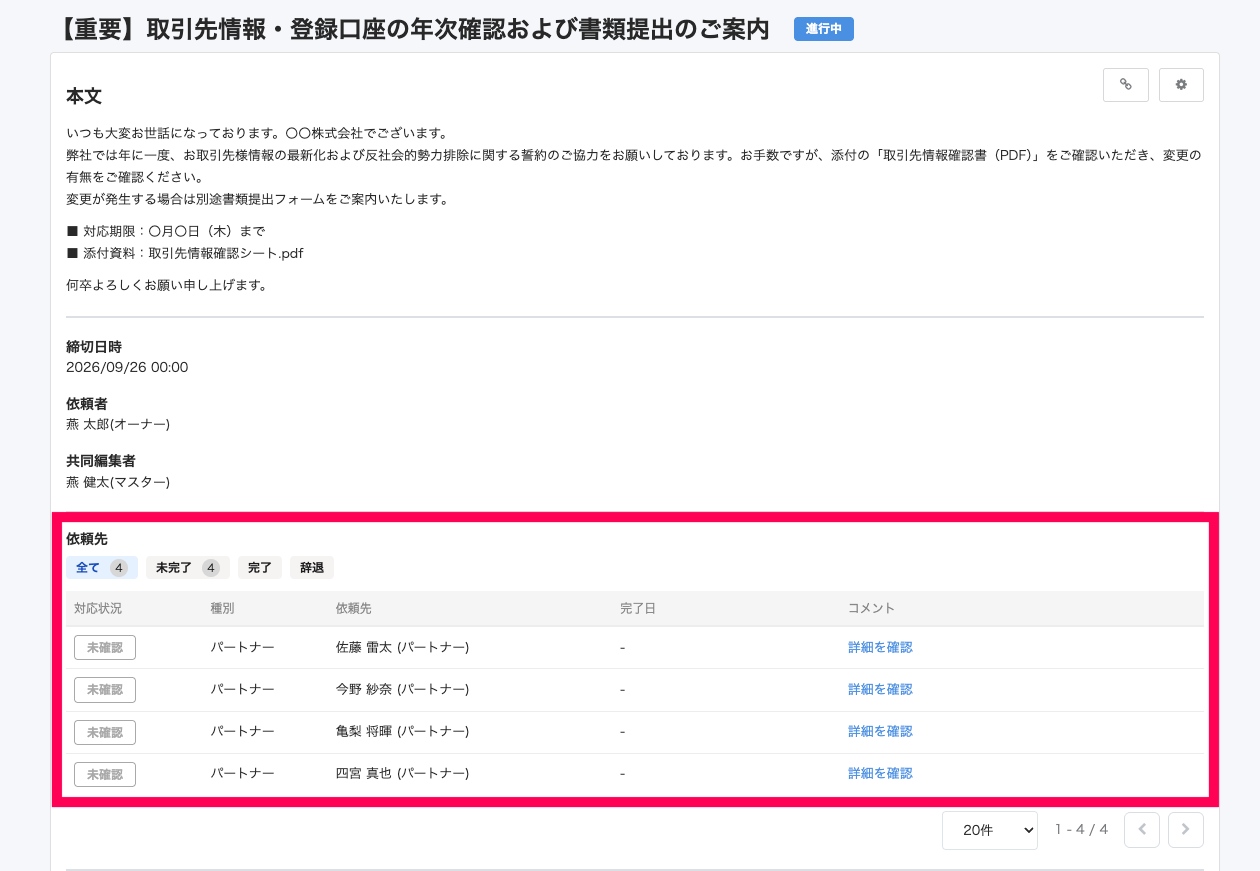Click the 共同編集者 label
This screenshot has width=1260, height=871.
click(101, 461)
